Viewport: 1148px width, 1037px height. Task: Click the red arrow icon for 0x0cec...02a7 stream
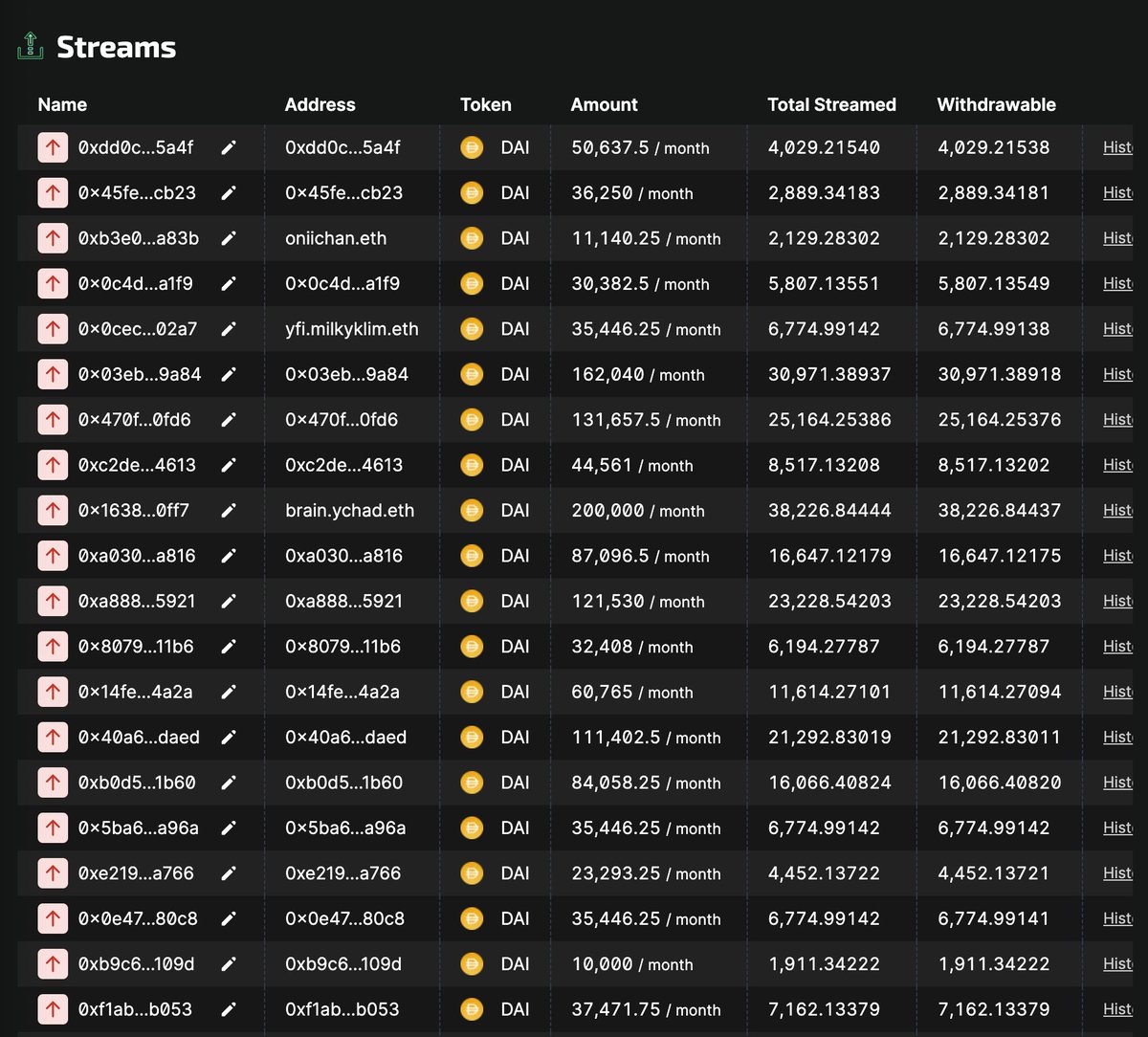coord(53,329)
